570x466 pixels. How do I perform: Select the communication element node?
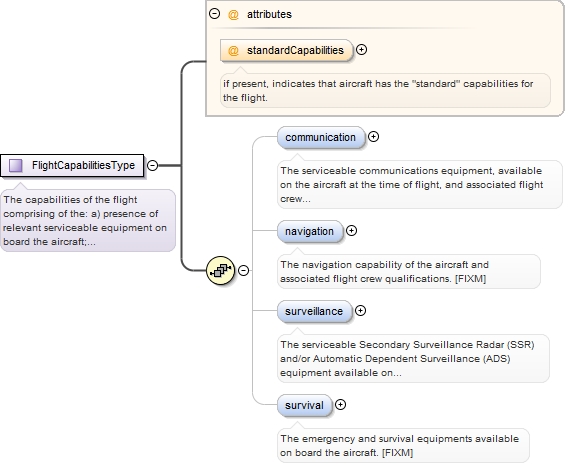pyautogui.click(x=321, y=137)
